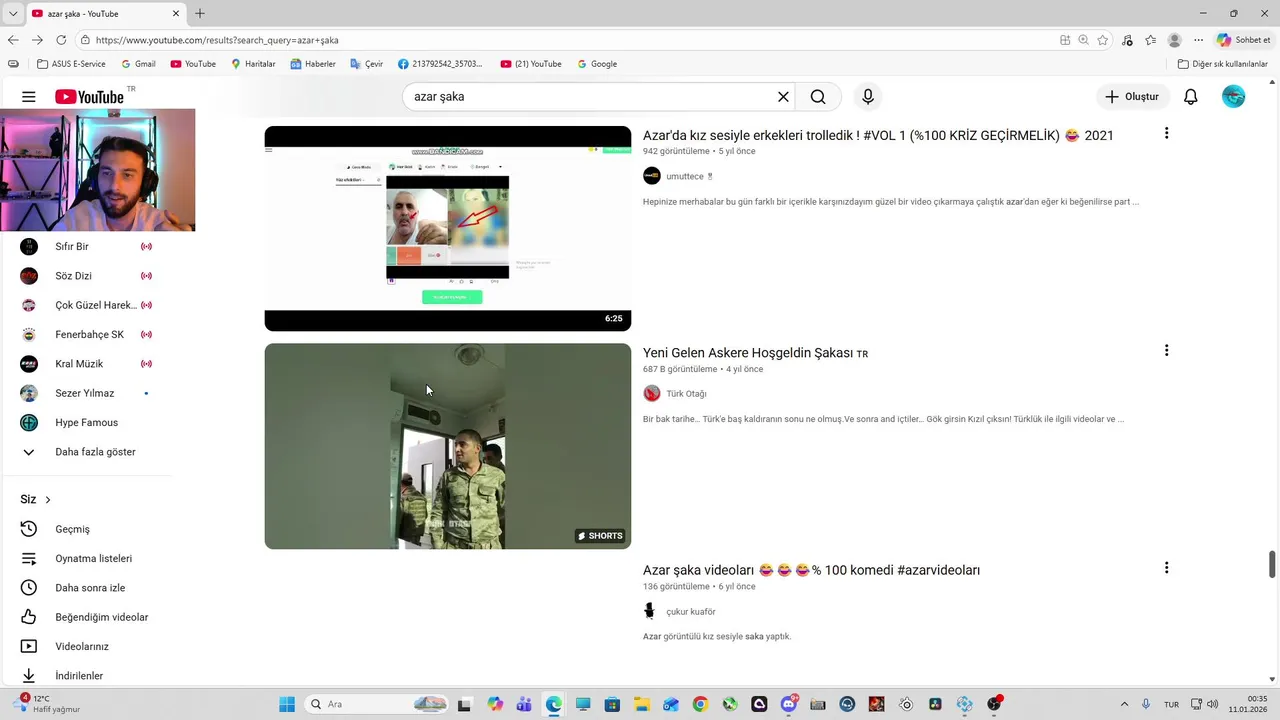Open the Oluştur create button

(1133, 97)
